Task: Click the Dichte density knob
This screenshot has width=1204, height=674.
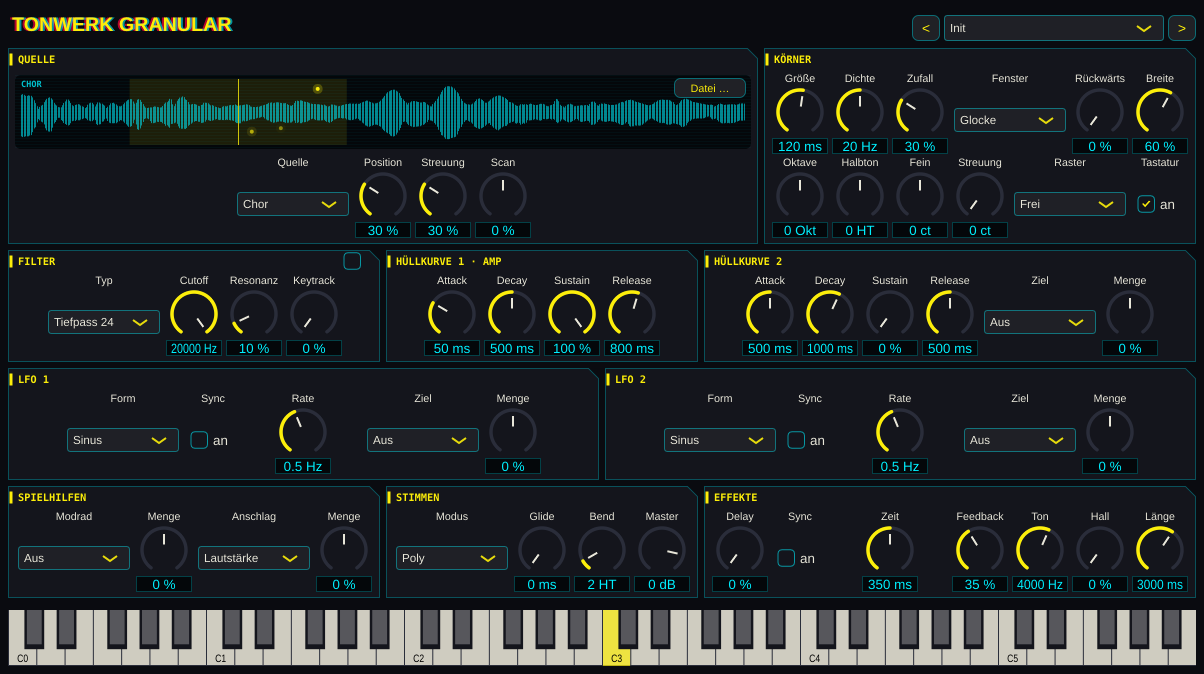Action: point(860,112)
